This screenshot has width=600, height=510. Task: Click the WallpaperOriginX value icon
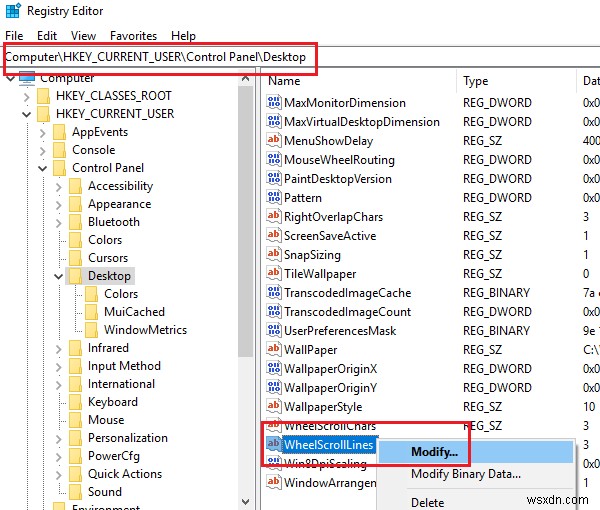(x=274, y=368)
